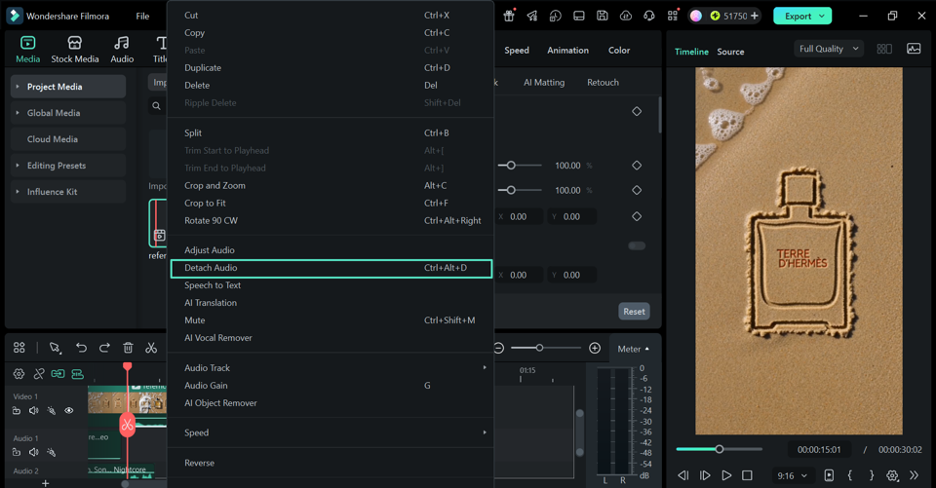Click the save project floppy icon
This screenshot has height=488, width=936.
(602, 16)
